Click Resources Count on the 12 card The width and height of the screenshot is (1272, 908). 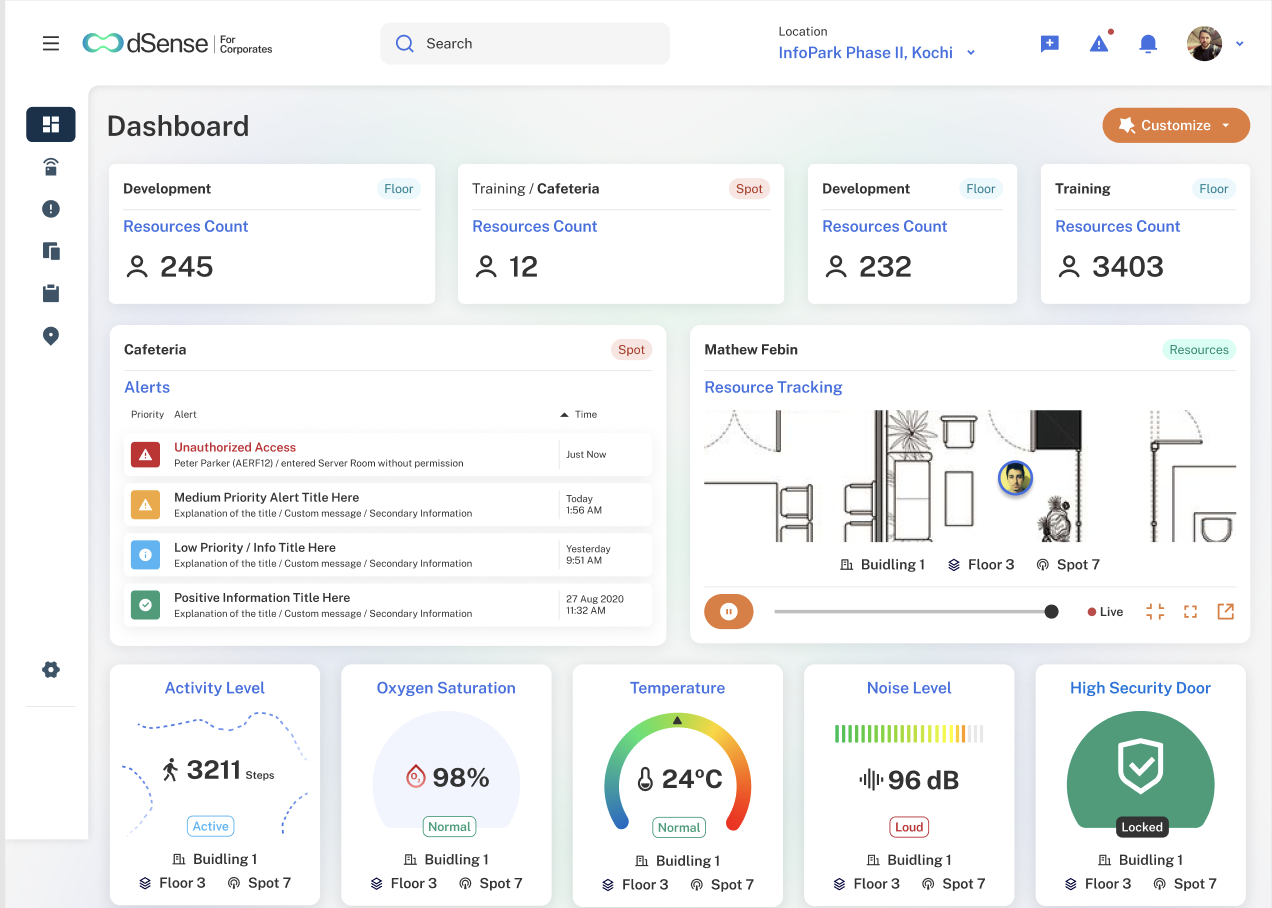pos(534,227)
